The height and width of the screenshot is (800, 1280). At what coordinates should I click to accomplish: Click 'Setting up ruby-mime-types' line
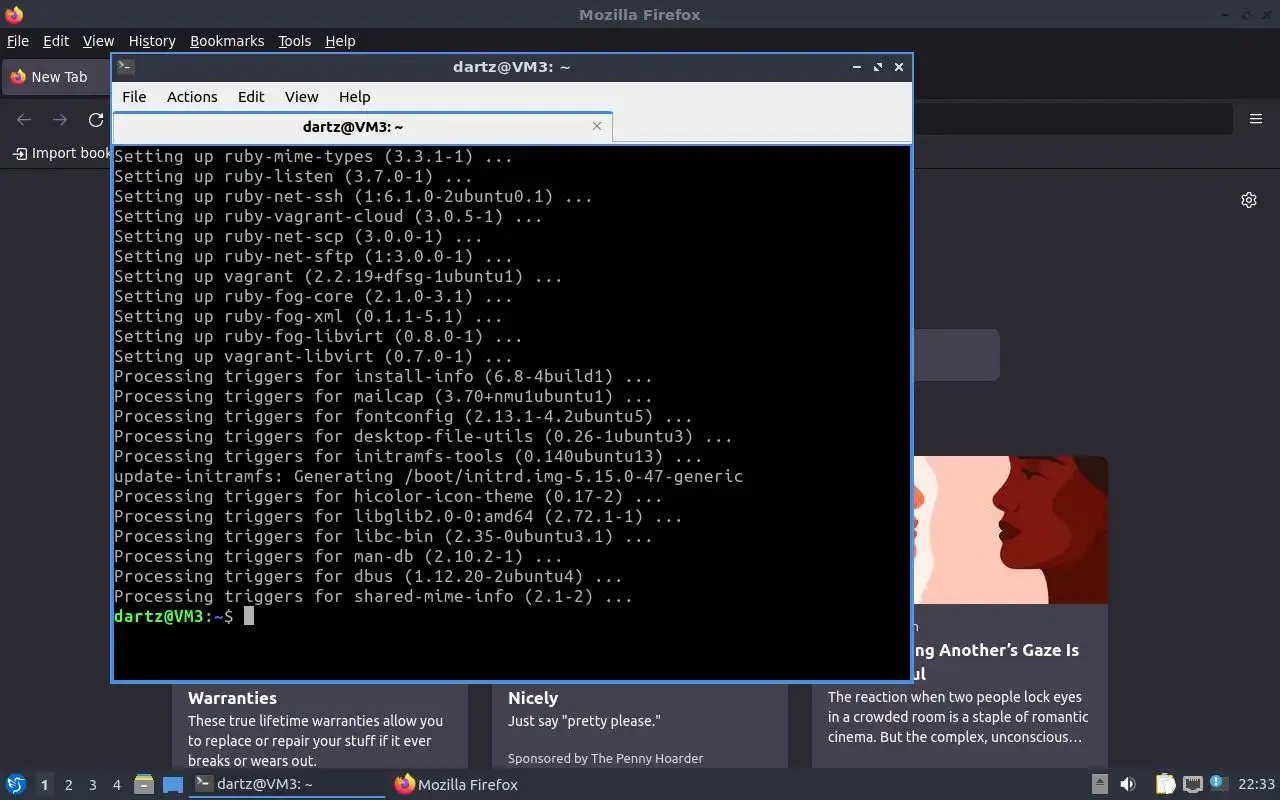point(313,156)
